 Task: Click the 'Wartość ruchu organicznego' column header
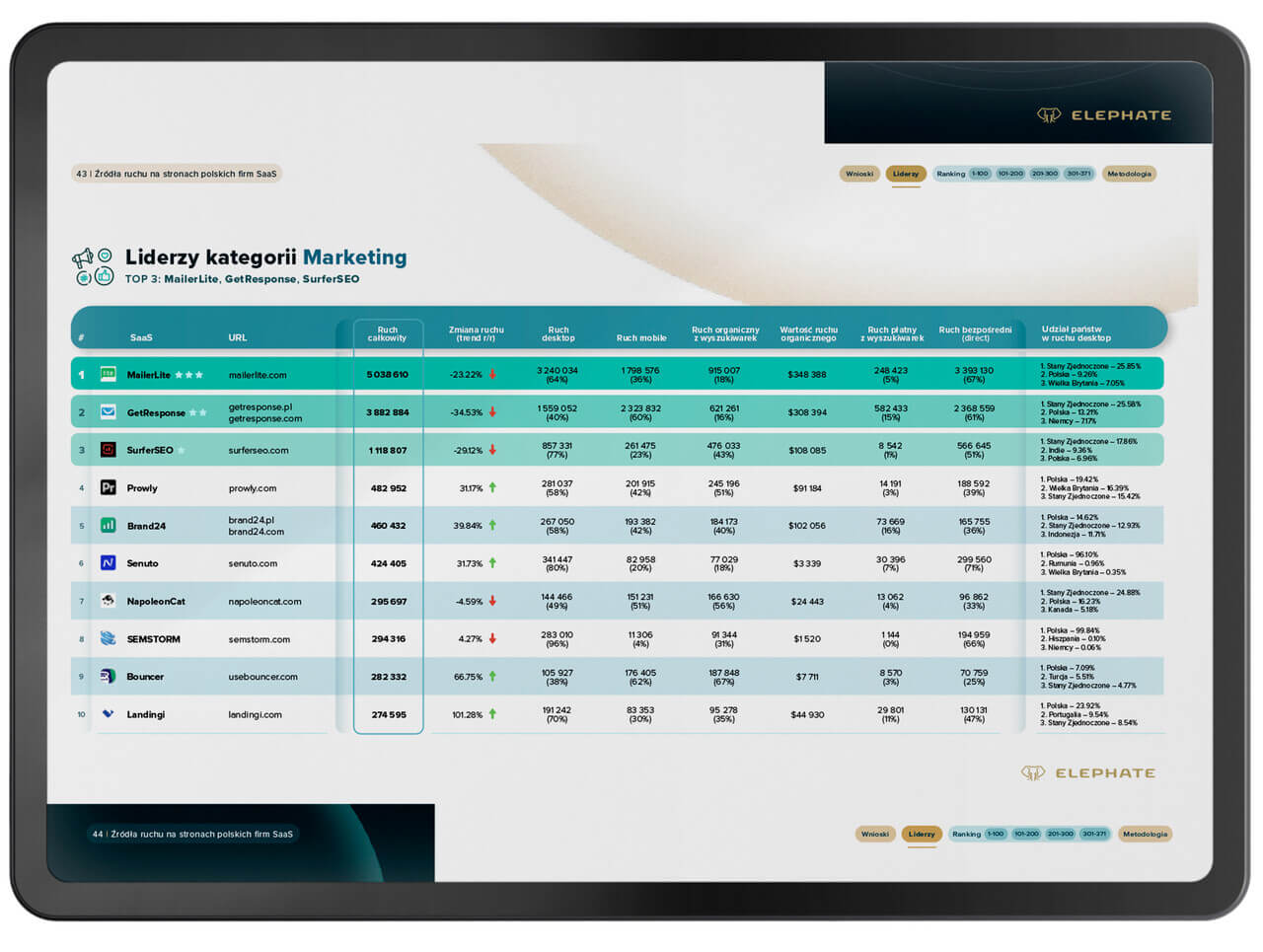[808, 333]
